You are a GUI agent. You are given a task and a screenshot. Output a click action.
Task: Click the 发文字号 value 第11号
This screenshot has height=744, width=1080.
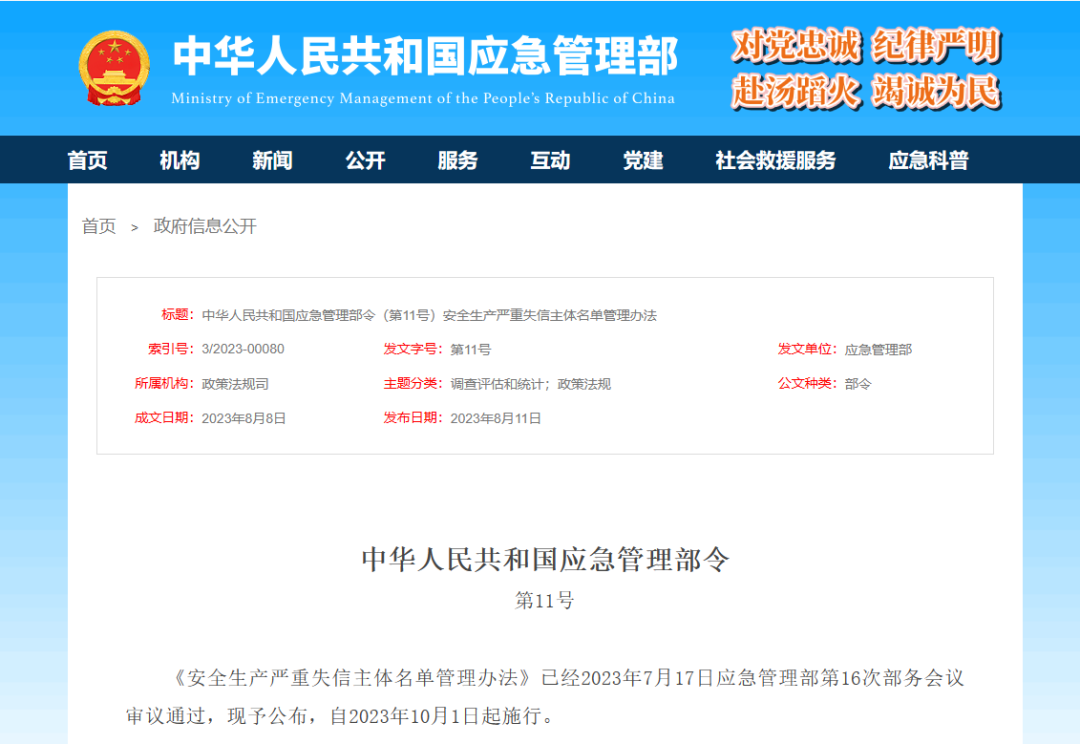[470, 349]
